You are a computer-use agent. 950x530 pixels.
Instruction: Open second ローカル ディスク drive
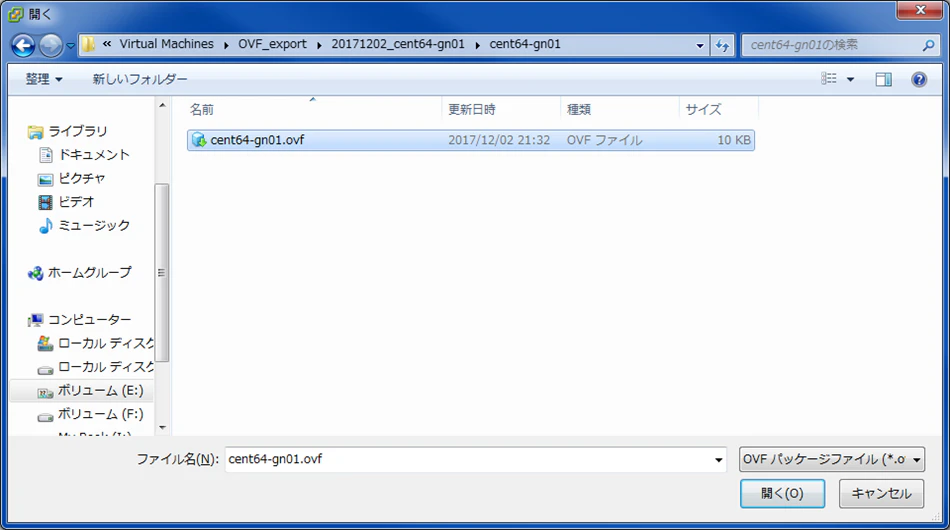[x=105, y=367]
